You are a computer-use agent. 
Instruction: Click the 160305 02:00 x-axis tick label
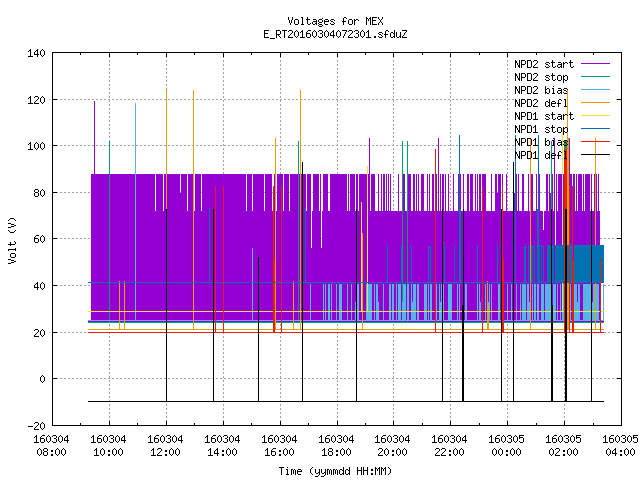click(x=563, y=446)
